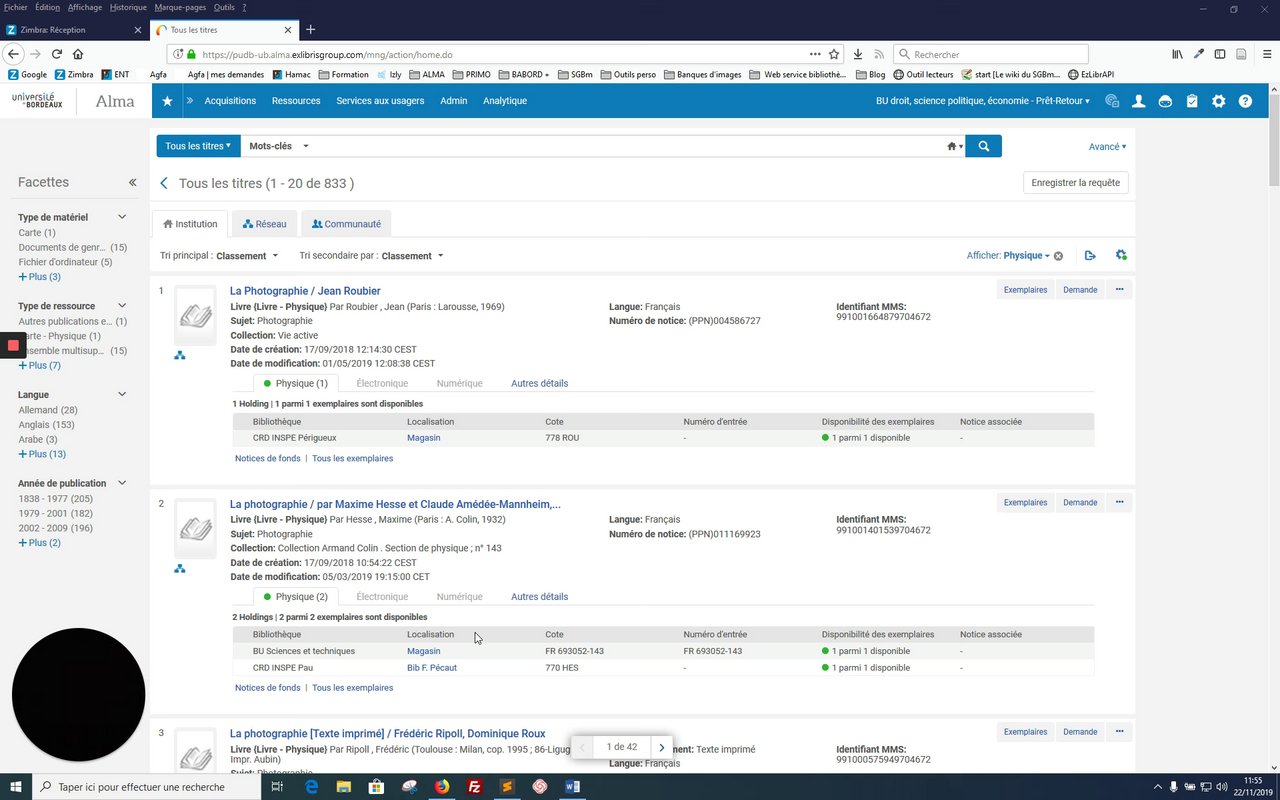The height and width of the screenshot is (800, 1280).
Task: Open the results display settings gear icon
Action: click(x=1121, y=256)
